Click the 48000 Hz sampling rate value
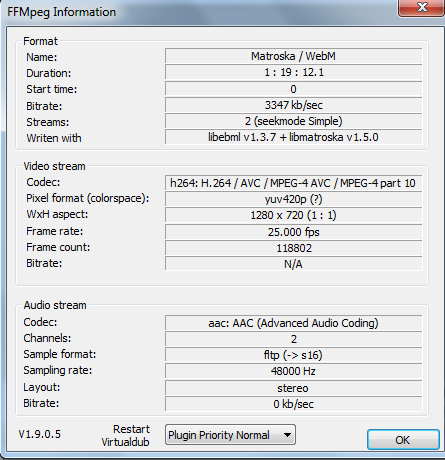This screenshot has width=445, height=460. click(293, 371)
